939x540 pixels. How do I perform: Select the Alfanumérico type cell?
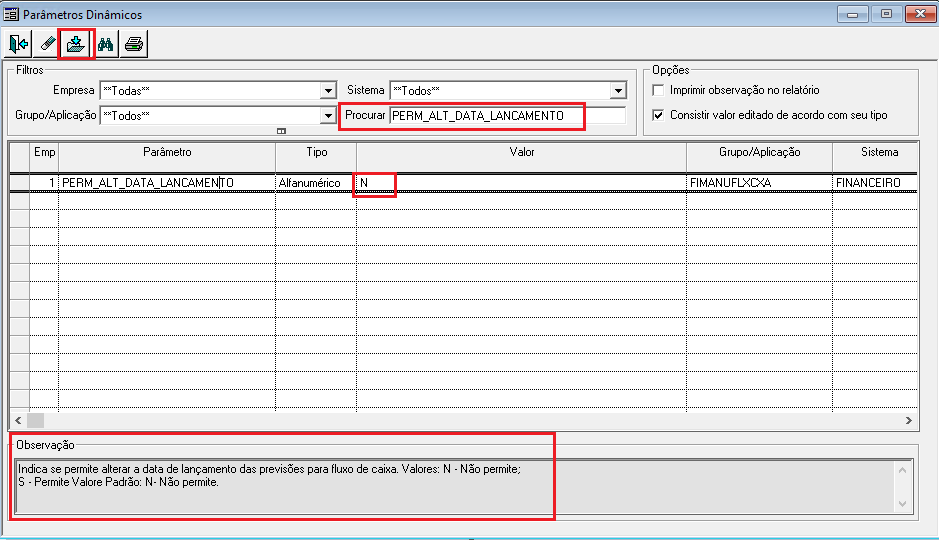[x=316, y=183]
